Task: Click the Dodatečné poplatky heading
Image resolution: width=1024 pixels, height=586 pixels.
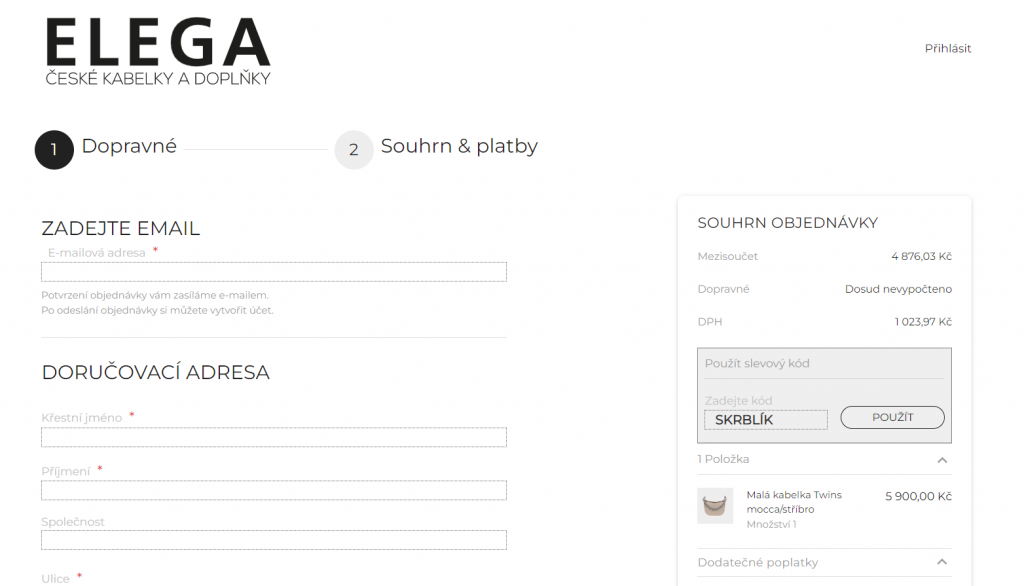Action: (758, 562)
